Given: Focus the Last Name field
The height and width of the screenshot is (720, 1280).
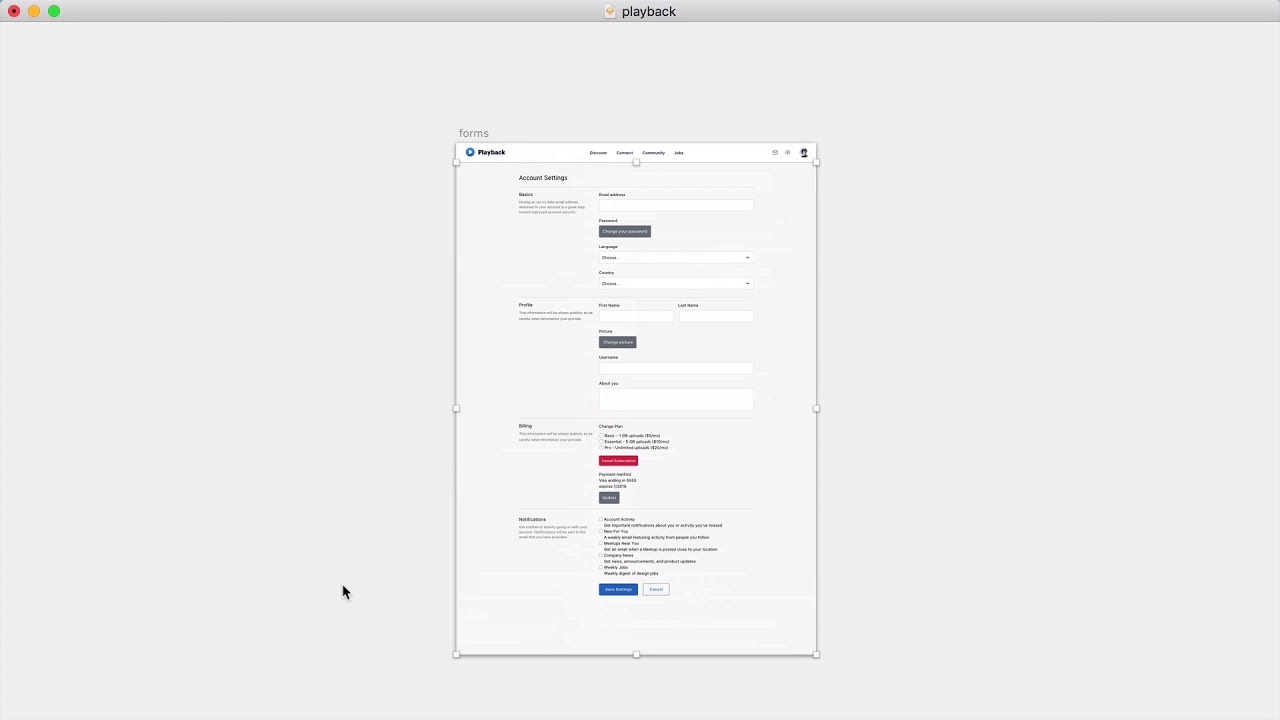Looking at the screenshot, I should point(716,316).
